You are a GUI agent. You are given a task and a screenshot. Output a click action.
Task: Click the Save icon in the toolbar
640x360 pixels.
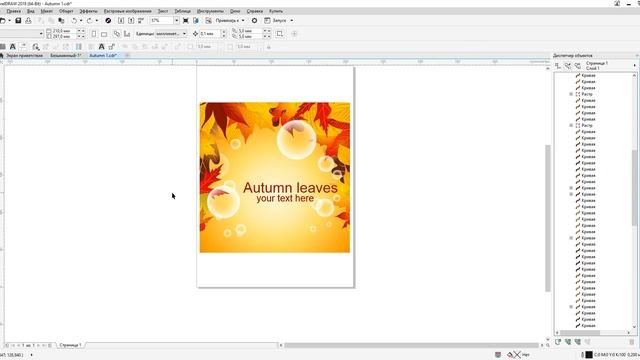pyautogui.click(x=18, y=20)
